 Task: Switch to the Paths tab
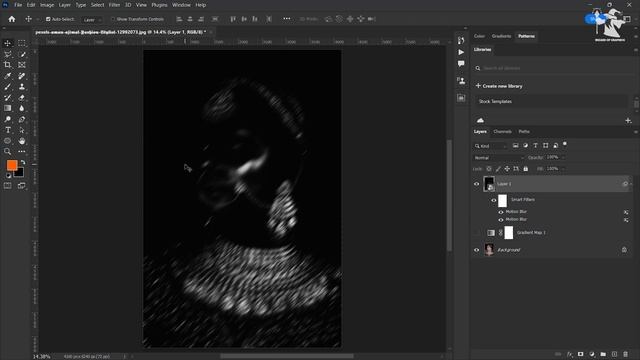[x=524, y=131]
